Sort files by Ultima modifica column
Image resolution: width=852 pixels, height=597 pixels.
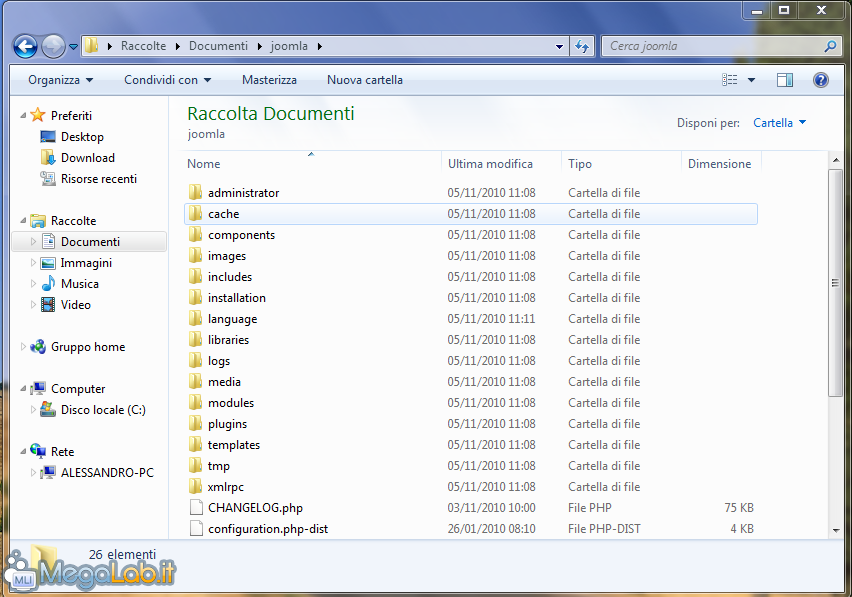[x=490, y=164]
